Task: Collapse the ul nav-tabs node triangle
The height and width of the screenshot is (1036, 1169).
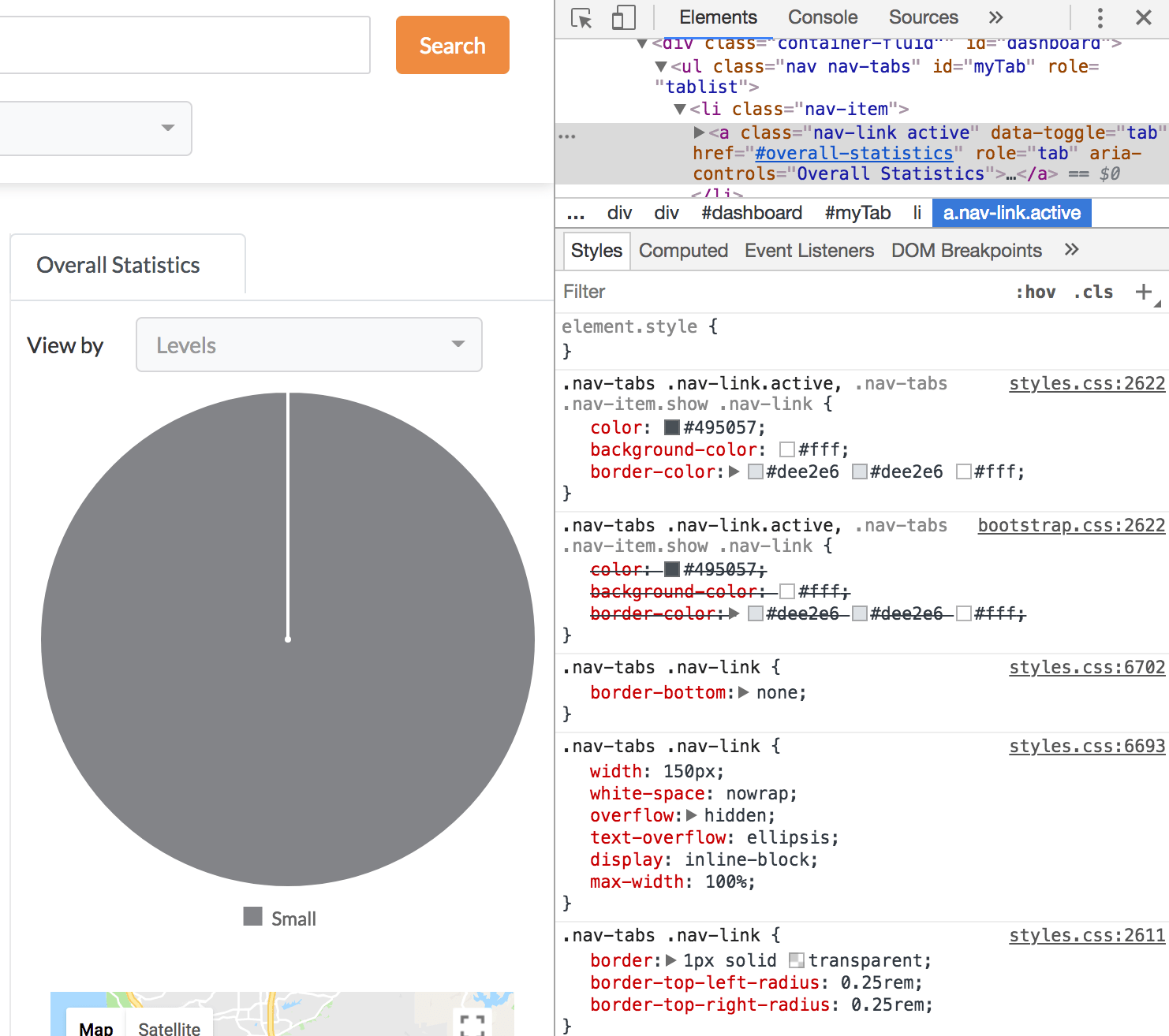Action: [x=661, y=67]
